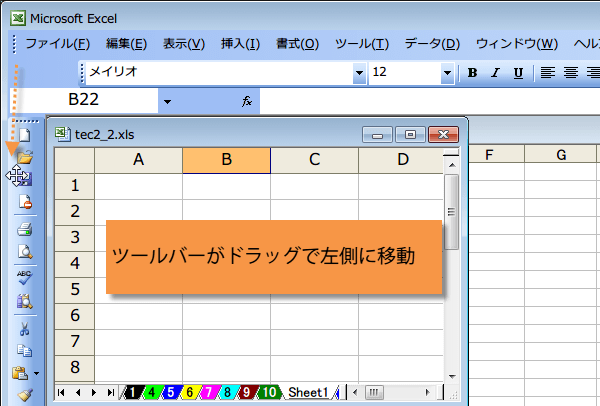The image size is (600, 406).
Task: Print using the printer icon
Action: (25, 230)
